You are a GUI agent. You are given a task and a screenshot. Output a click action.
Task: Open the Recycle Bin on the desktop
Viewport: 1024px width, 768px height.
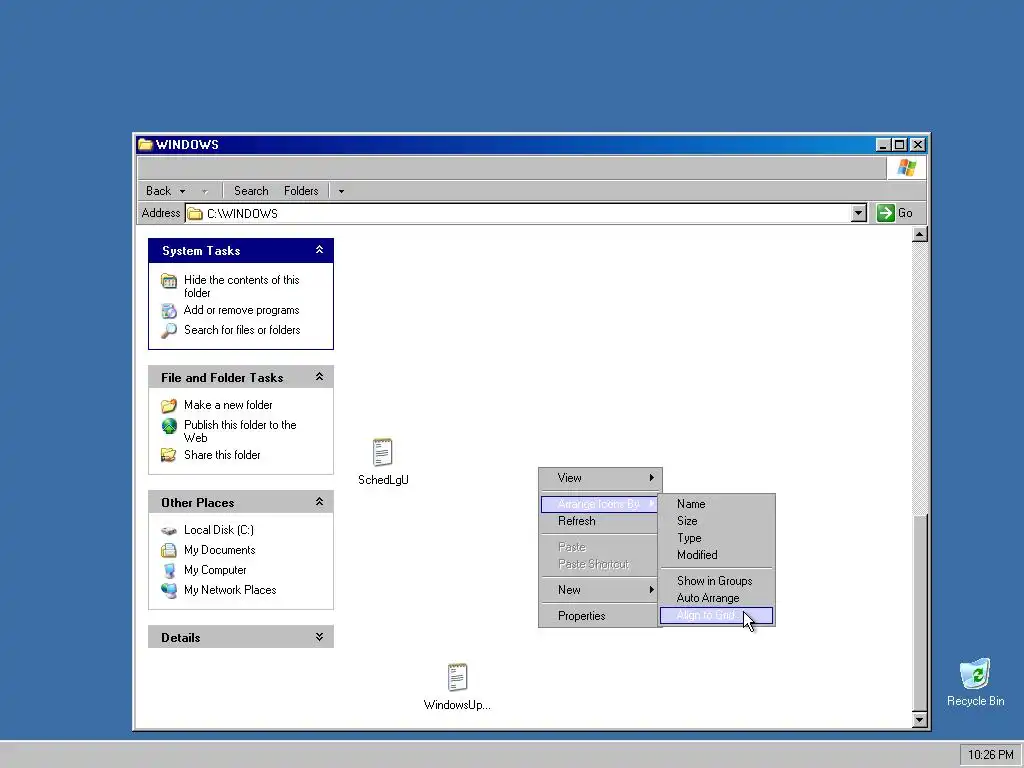(x=975, y=674)
